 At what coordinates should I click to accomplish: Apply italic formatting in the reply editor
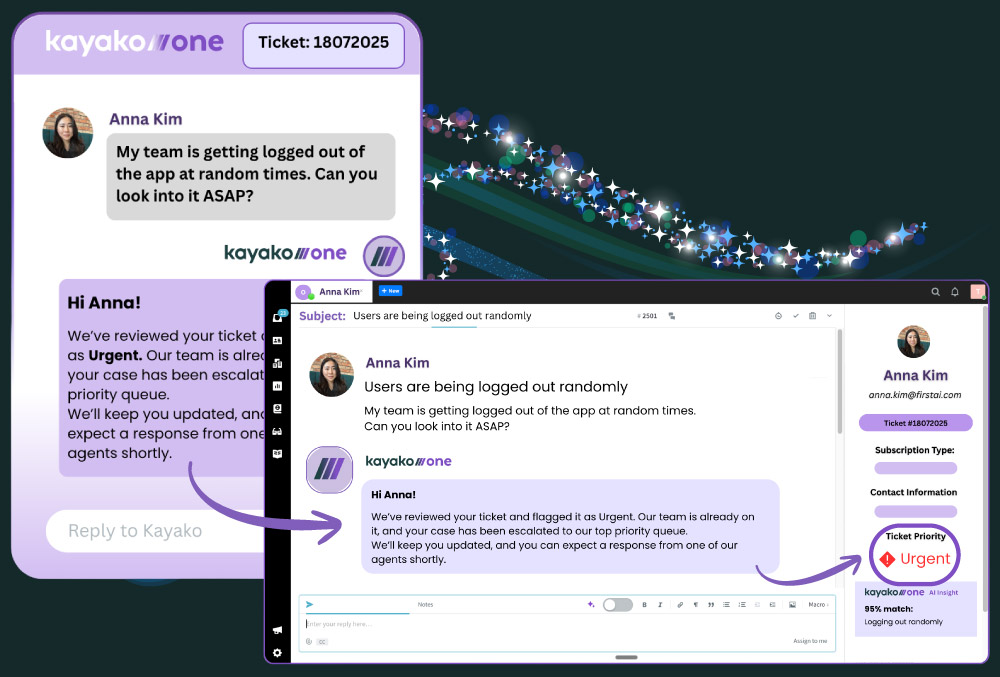tap(660, 604)
